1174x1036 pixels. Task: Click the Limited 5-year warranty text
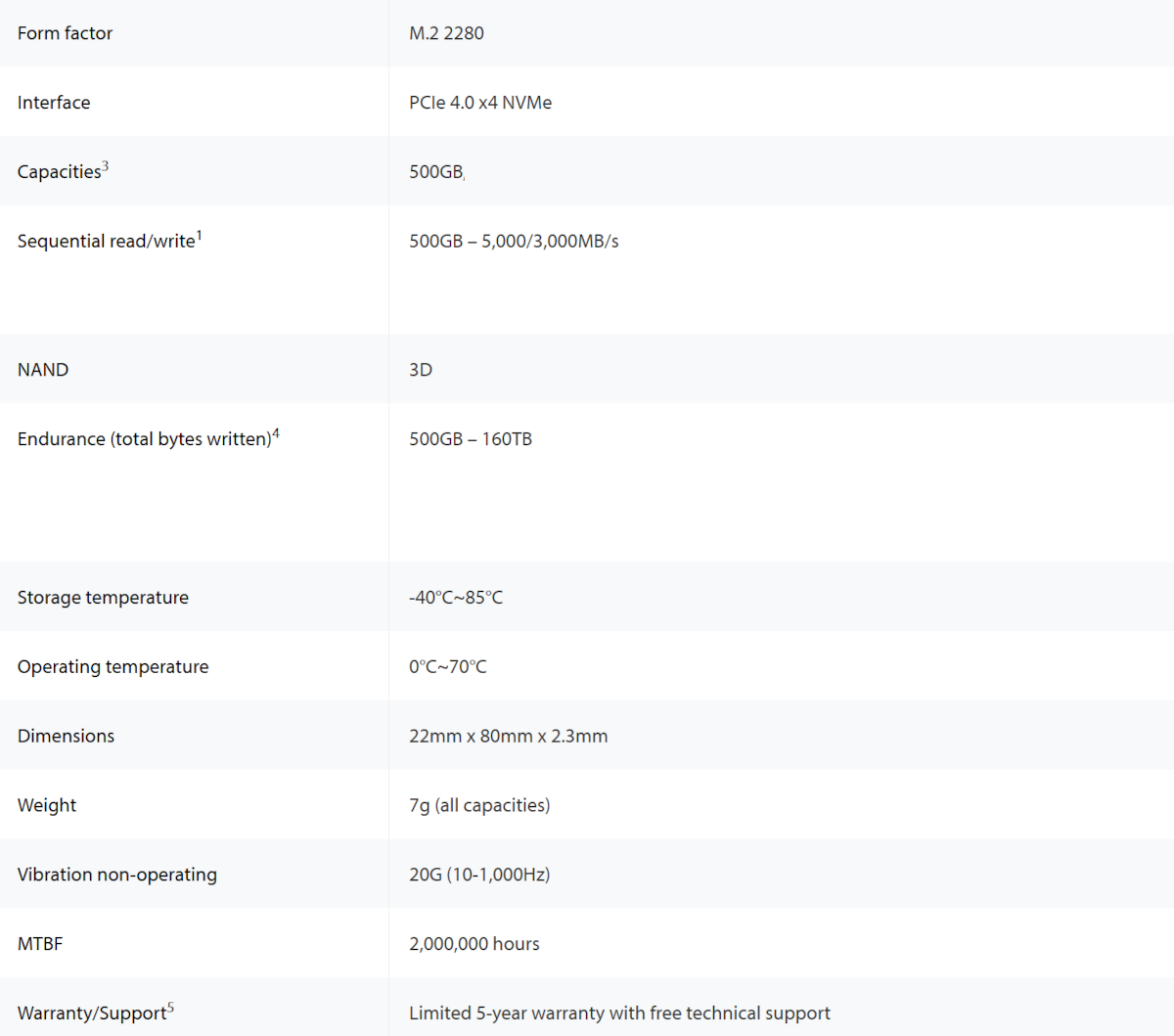point(619,1013)
